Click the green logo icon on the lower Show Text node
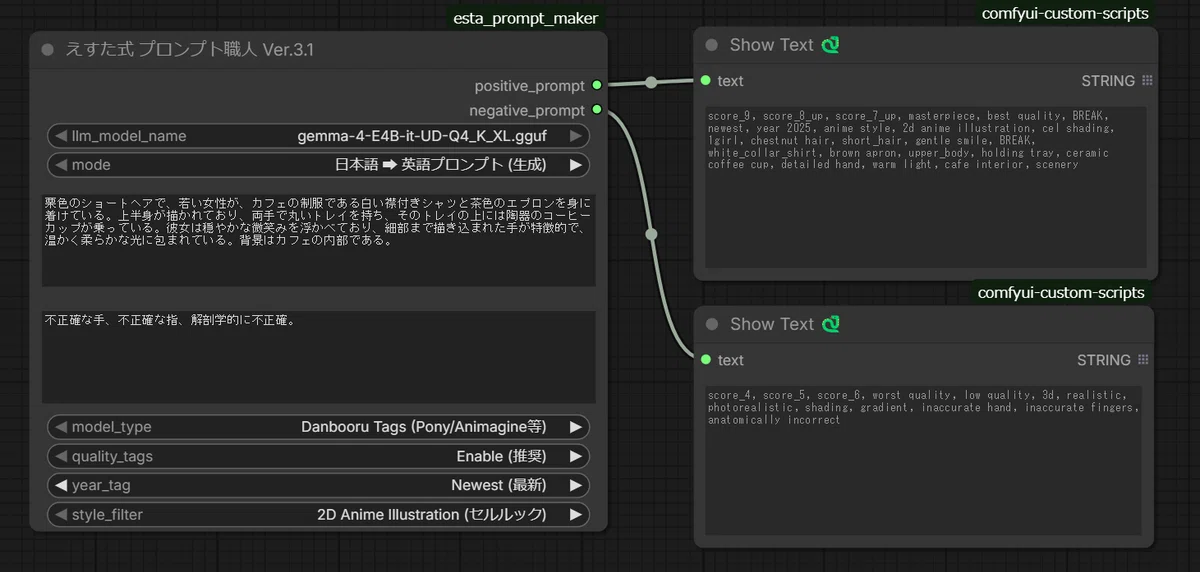 [x=830, y=324]
